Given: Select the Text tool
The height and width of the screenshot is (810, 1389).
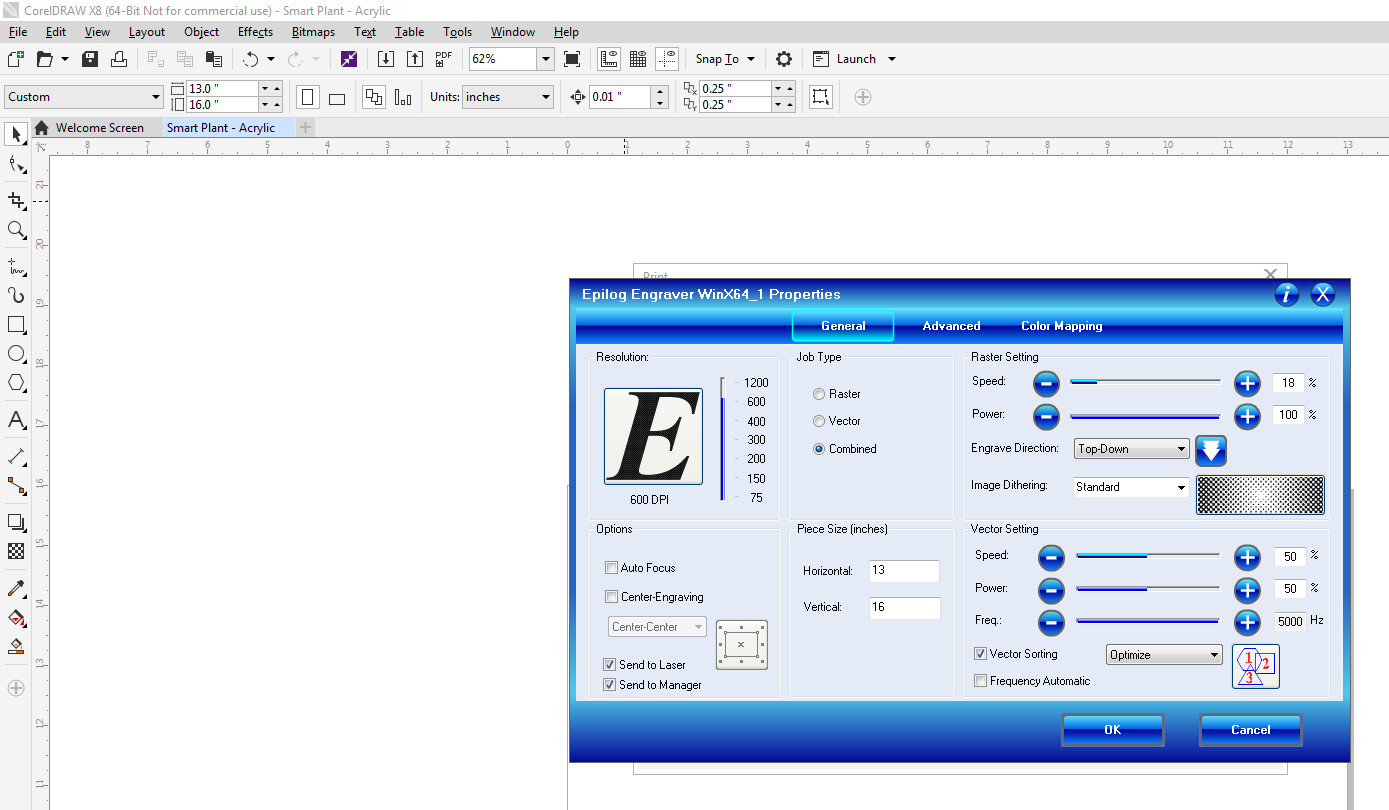Looking at the screenshot, I should [x=16, y=419].
